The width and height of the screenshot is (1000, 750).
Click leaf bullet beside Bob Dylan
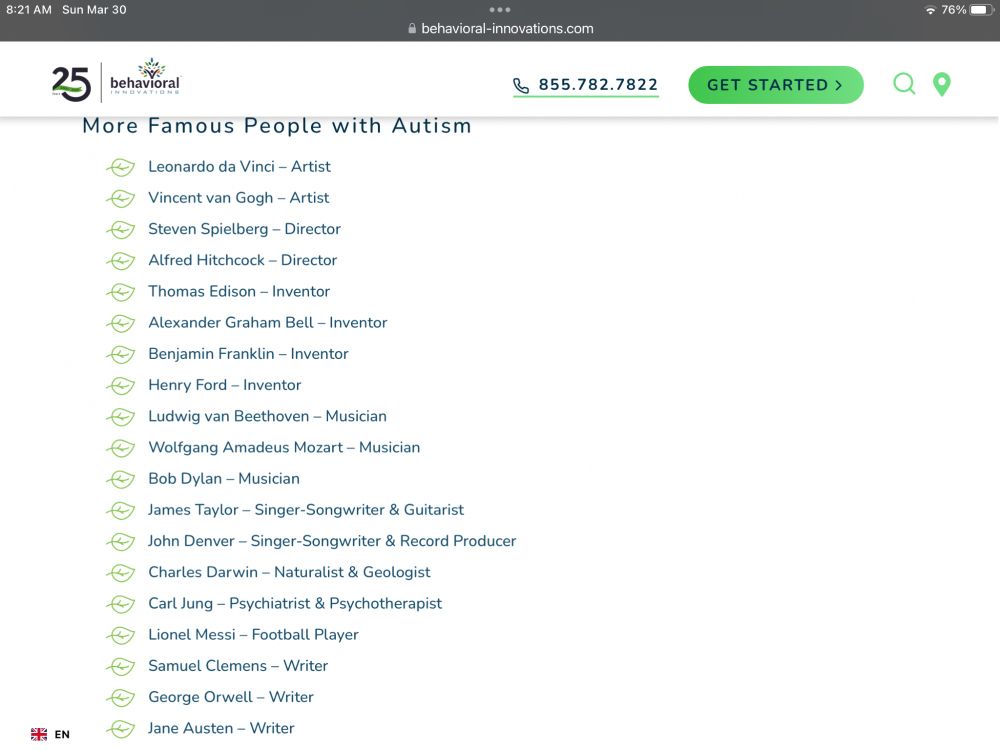pyautogui.click(x=120, y=479)
